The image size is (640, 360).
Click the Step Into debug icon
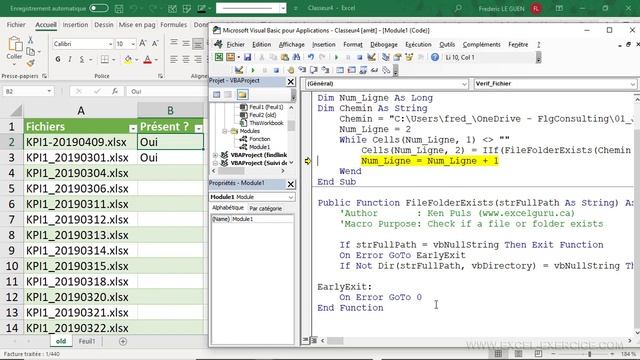[302, 70]
